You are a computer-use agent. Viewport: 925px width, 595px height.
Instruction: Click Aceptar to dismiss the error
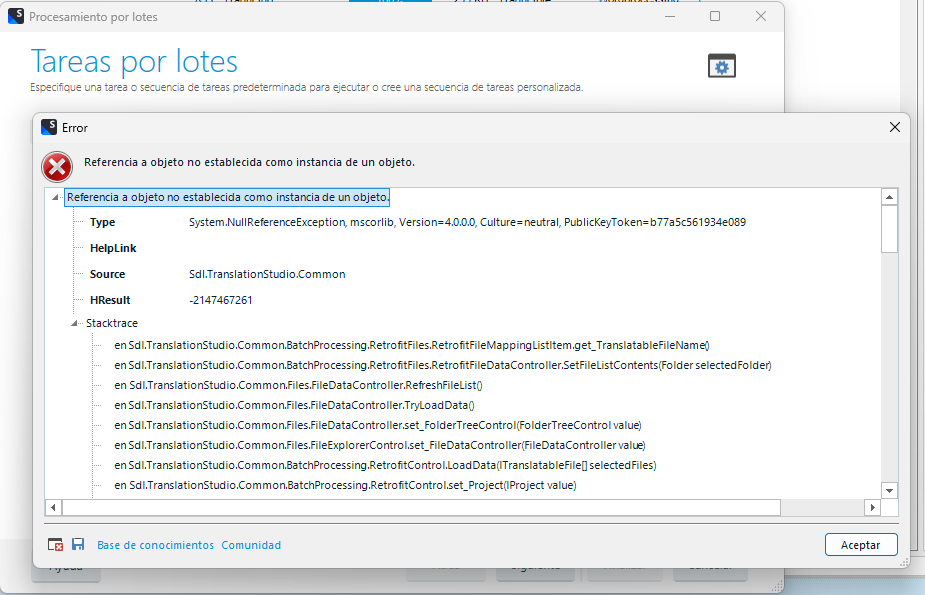coord(861,545)
